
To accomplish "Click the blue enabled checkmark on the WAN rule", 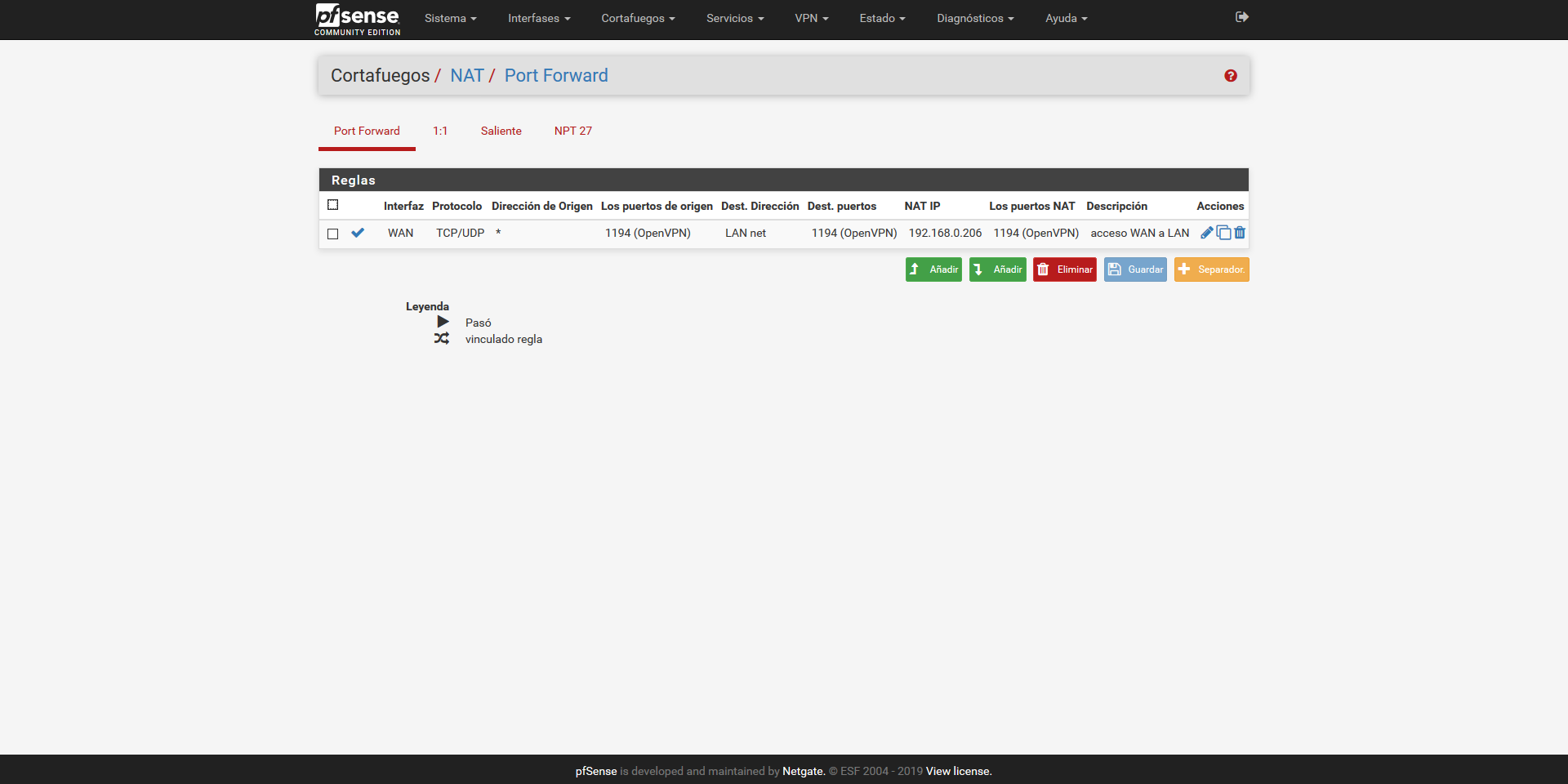I will click(358, 233).
